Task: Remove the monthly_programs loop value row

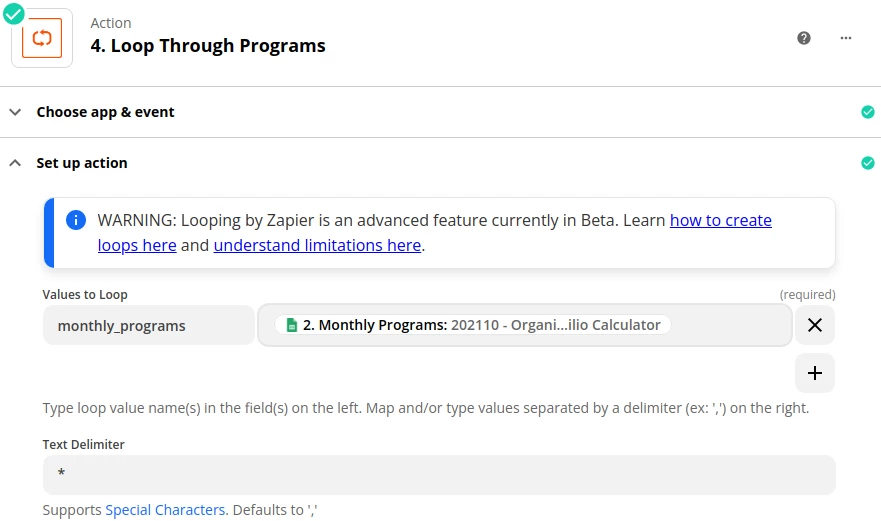Action: tap(815, 325)
